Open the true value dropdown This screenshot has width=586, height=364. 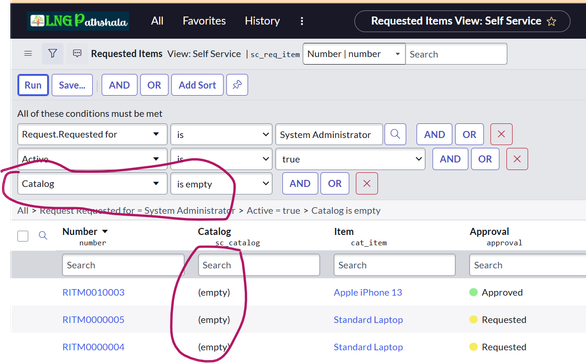350,159
